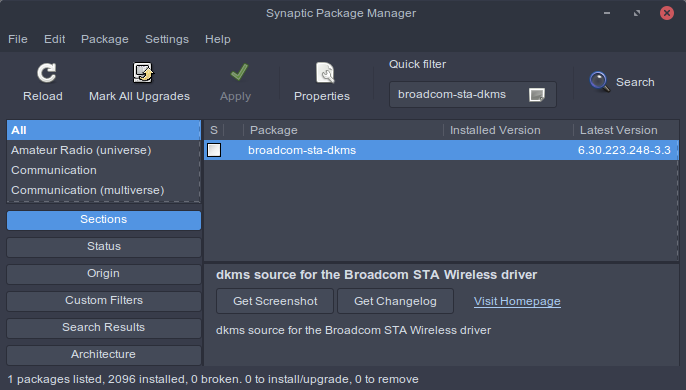The image size is (686, 390).
Task: Open the package Properties icon
Action: pyautogui.click(x=325, y=73)
